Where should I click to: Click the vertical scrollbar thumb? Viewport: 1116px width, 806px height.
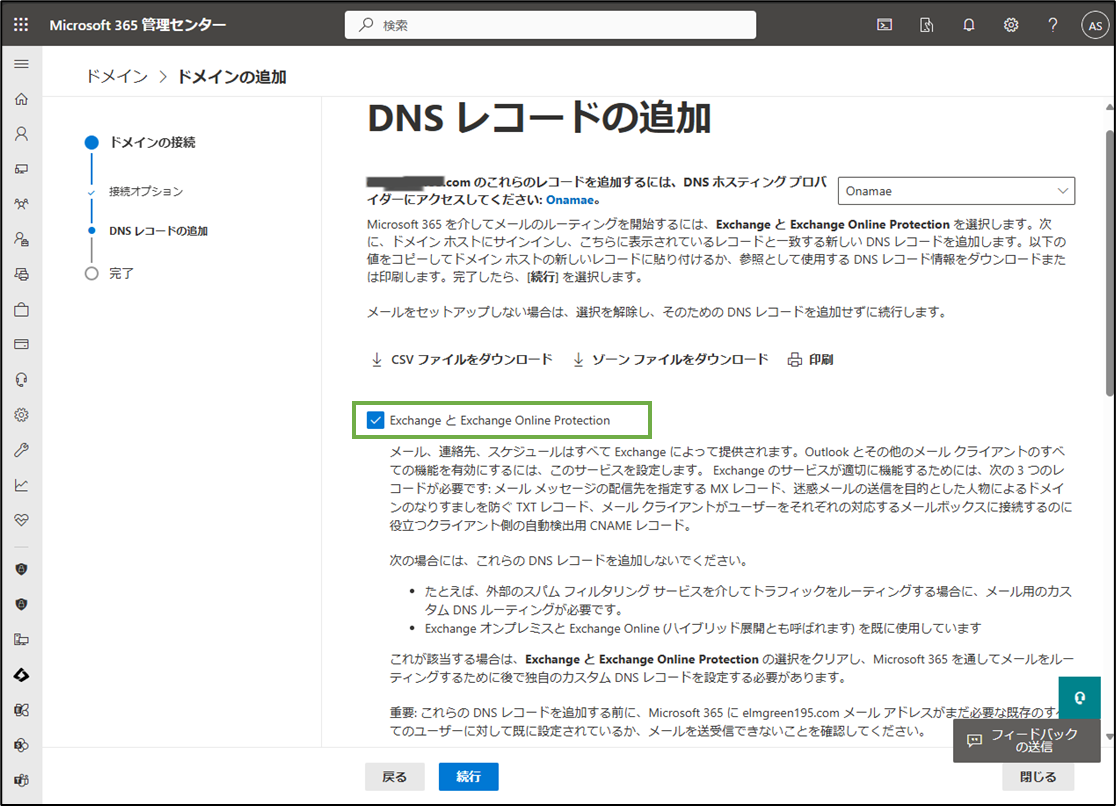pos(1110,262)
